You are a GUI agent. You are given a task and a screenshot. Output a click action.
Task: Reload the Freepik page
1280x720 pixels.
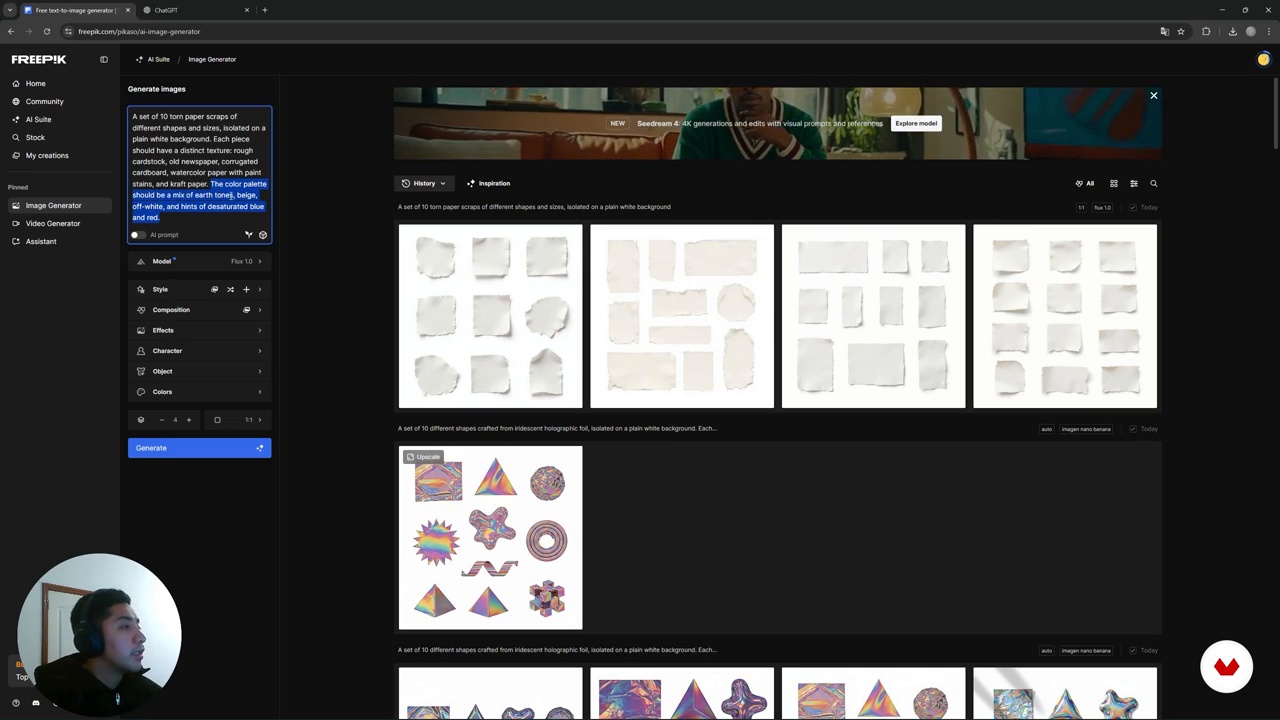click(46, 31)
